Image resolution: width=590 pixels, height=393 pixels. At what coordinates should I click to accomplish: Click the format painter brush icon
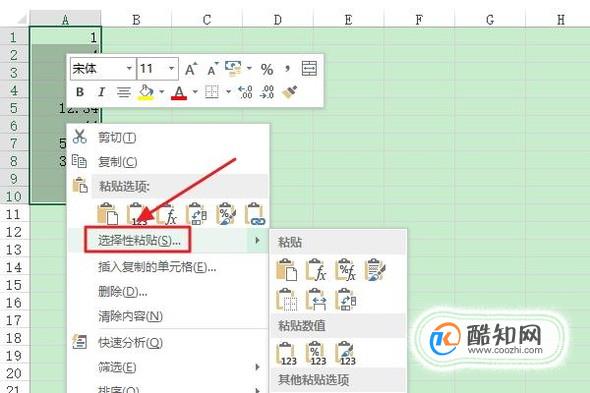pos(289,92)
